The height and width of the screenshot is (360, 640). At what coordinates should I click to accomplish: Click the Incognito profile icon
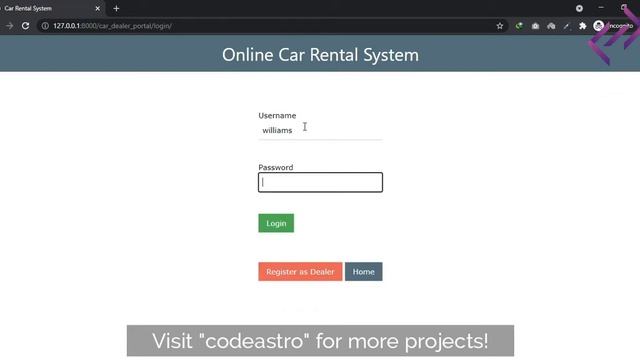click(598, 26)
